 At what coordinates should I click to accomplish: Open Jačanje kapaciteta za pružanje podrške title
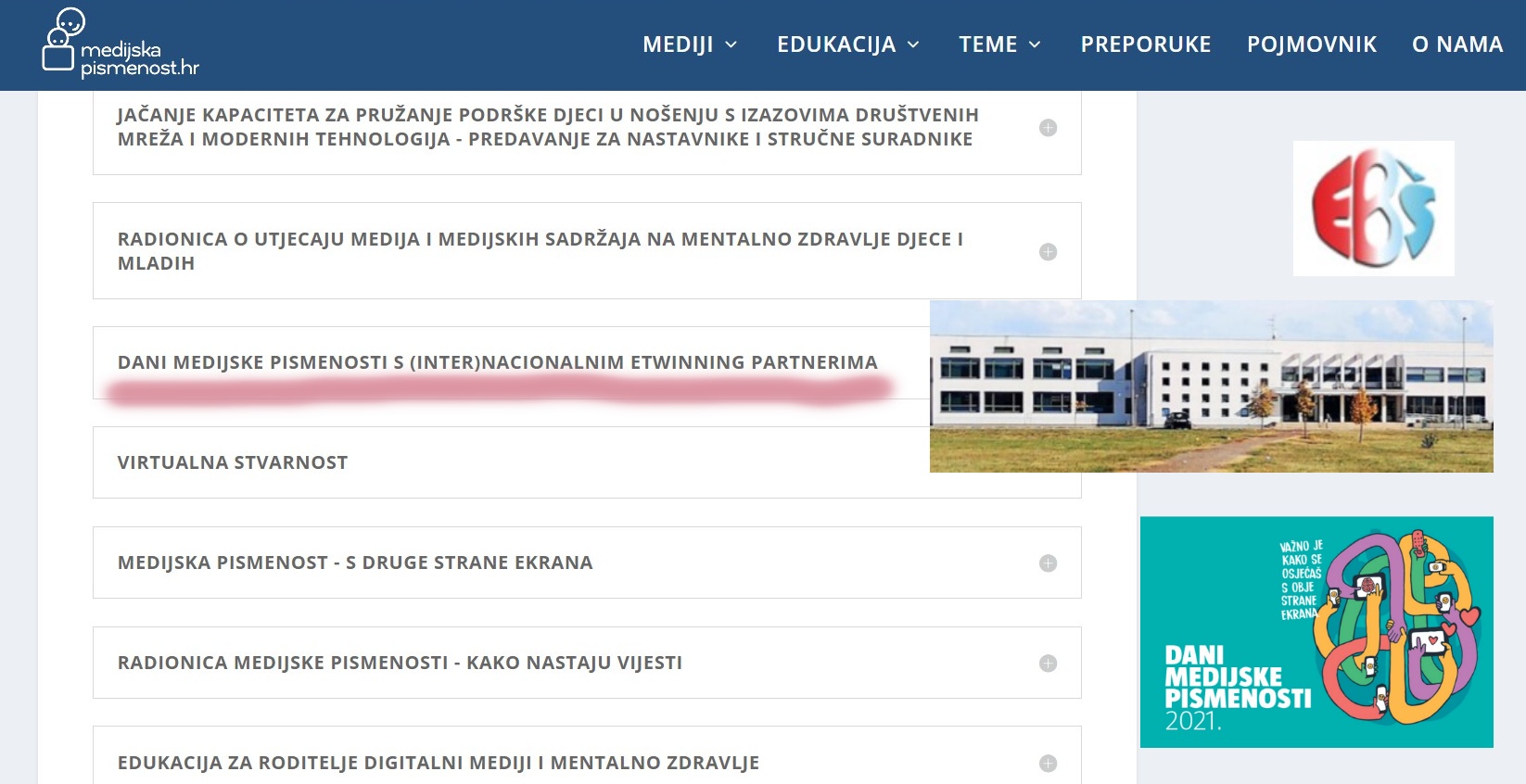[548, 127]
